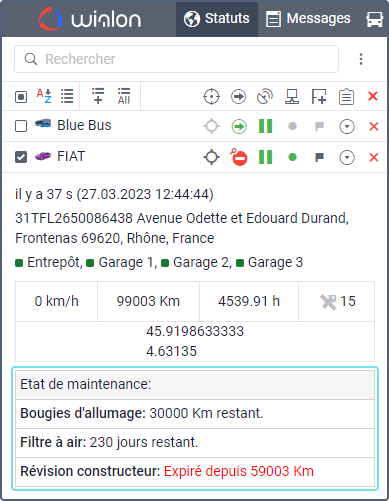This screenshot has width=389, height=501.
Task: Uncheck the FIAT checkbox
Action: coord(21,157)
